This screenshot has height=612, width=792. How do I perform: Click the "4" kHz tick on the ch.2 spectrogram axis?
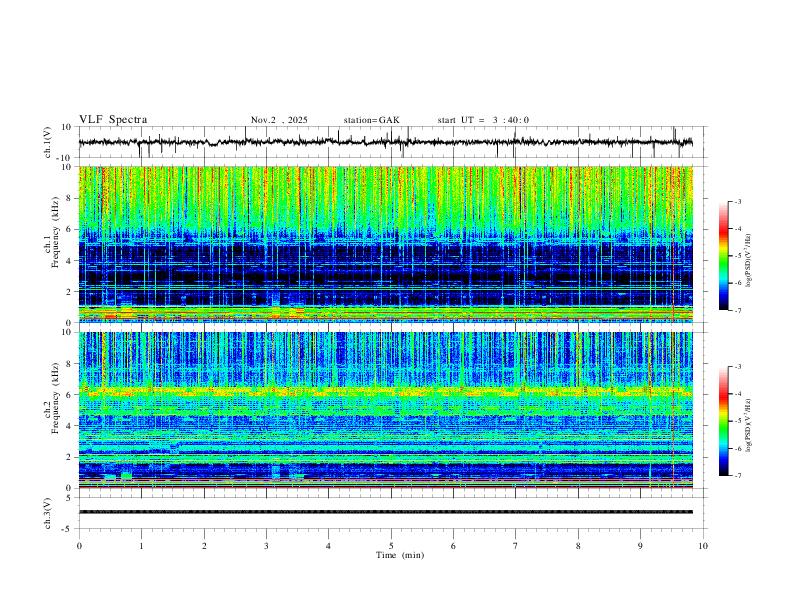(70, 426)
